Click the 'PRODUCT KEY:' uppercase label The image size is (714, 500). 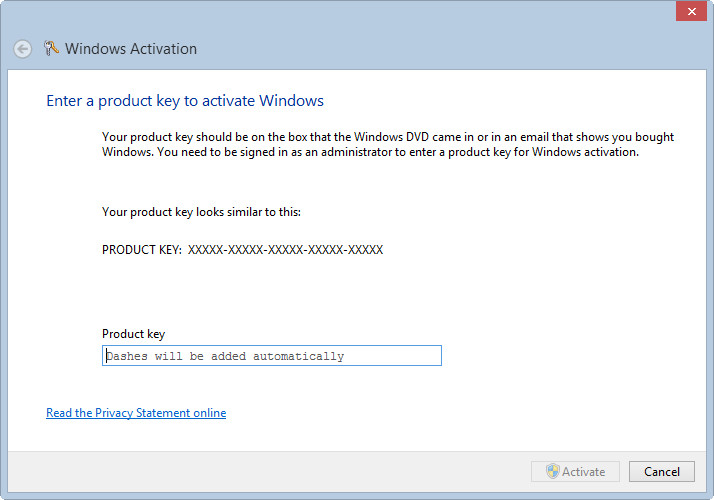click(141, 250)
